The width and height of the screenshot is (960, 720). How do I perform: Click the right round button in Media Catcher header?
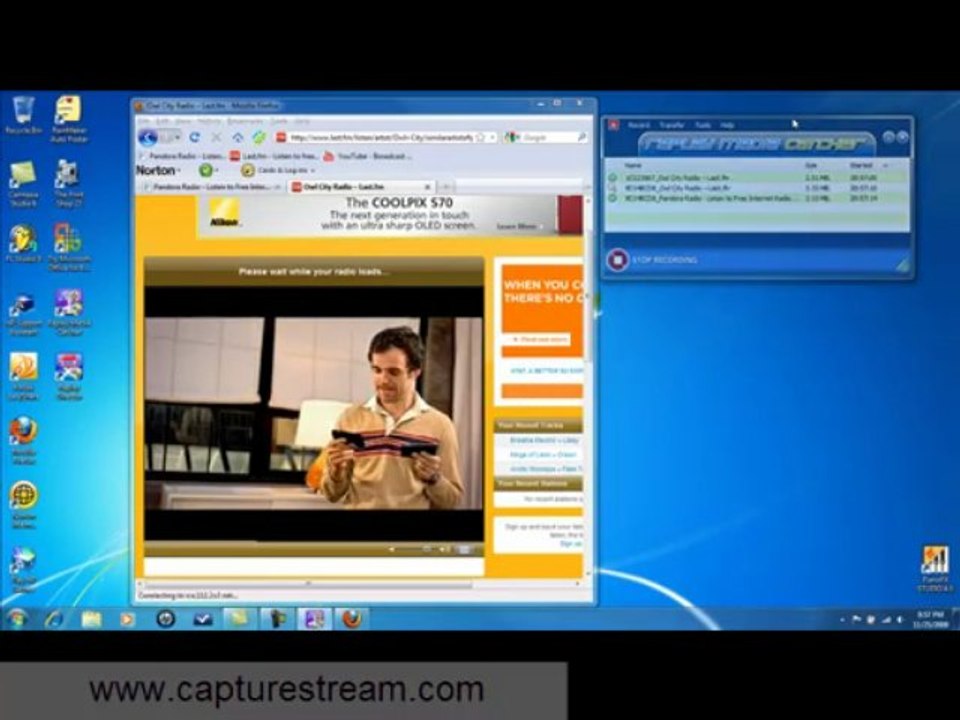[902, 138]
